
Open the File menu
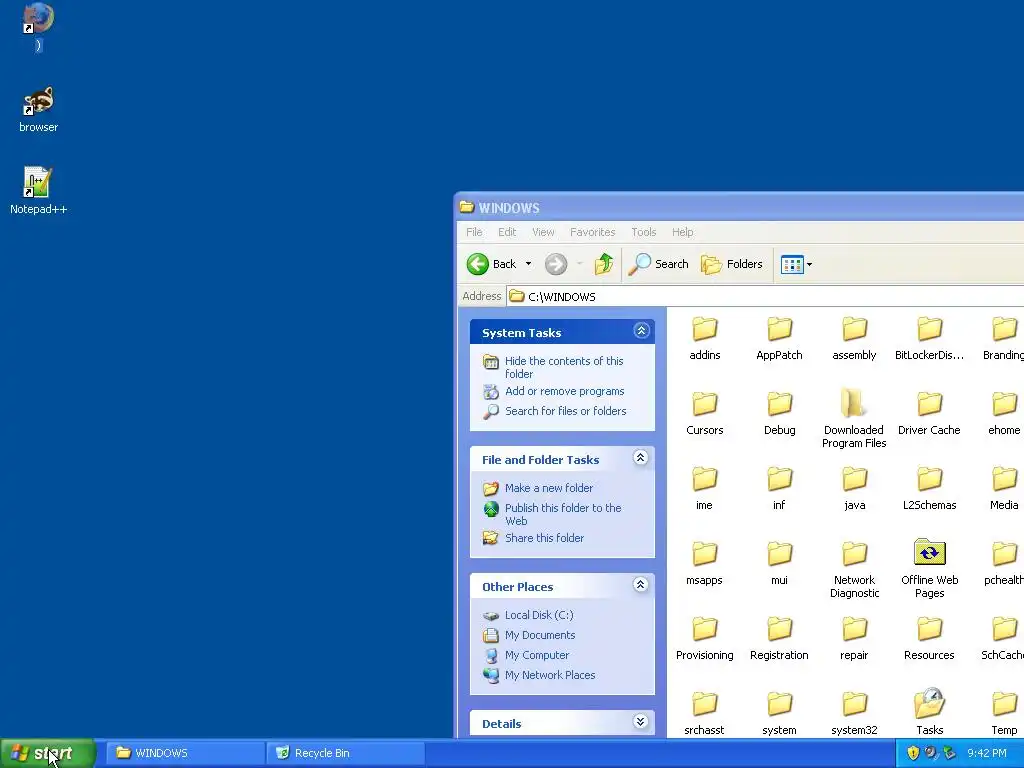tap(474, 232)
